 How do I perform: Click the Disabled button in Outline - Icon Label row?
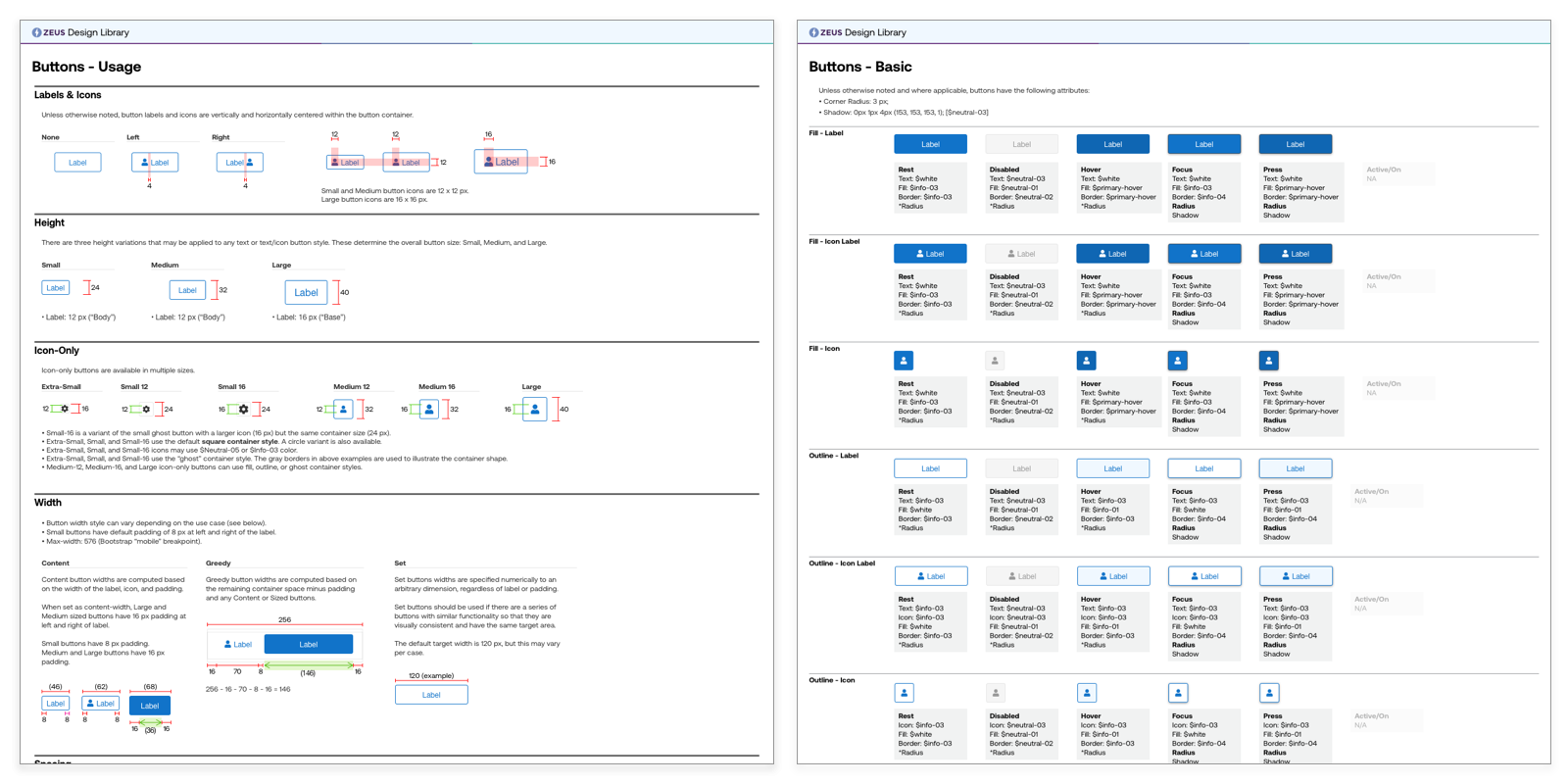point(1022,576)
